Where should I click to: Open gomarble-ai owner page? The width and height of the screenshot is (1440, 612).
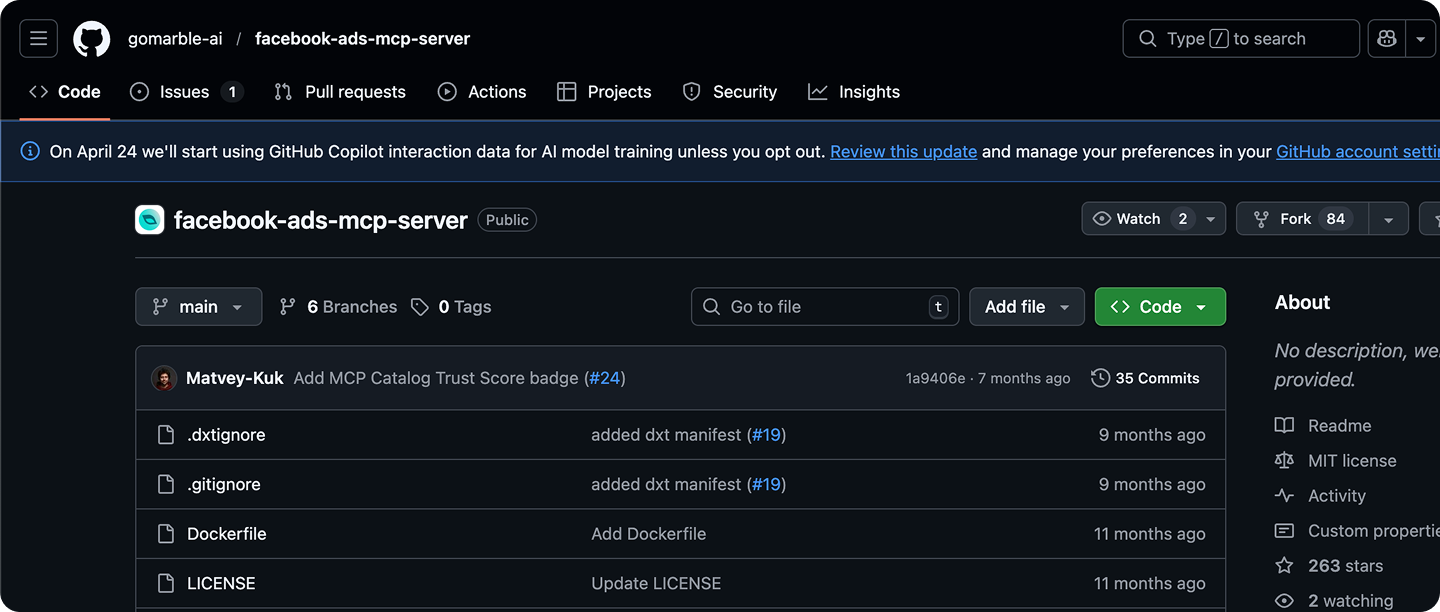coord(175,39)
